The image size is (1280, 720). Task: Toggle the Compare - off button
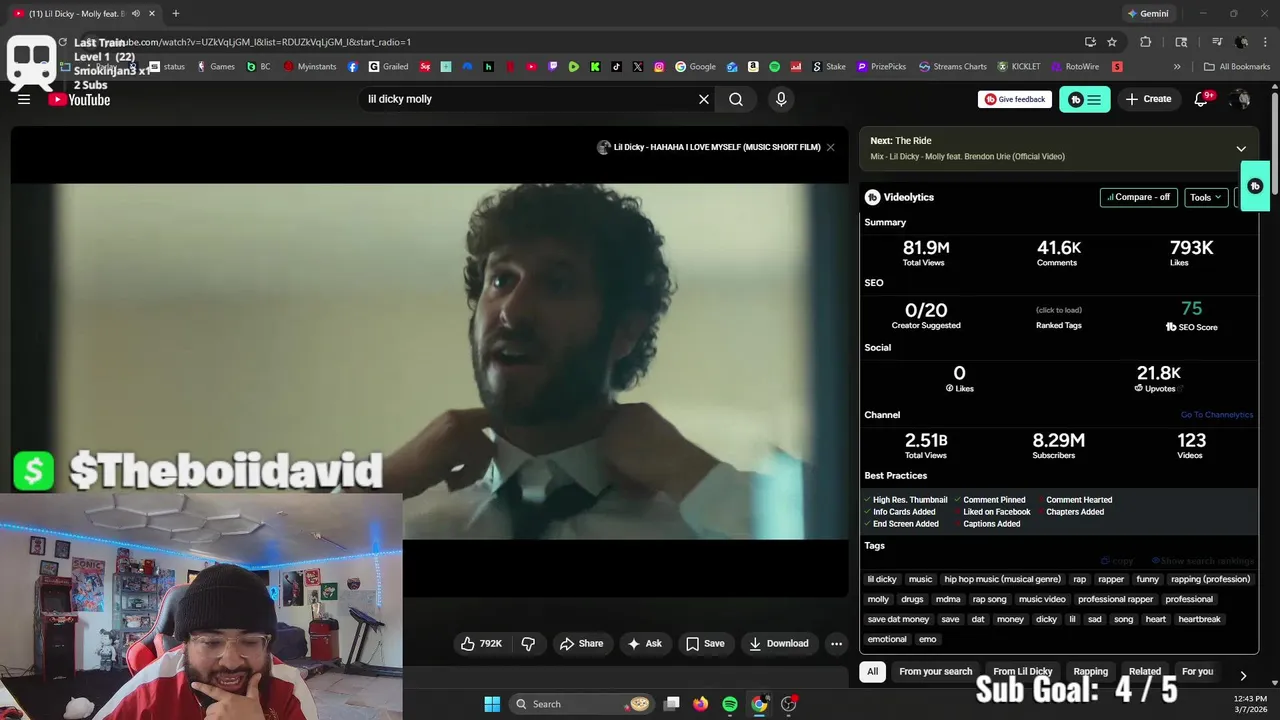[x=1138, y=197]
